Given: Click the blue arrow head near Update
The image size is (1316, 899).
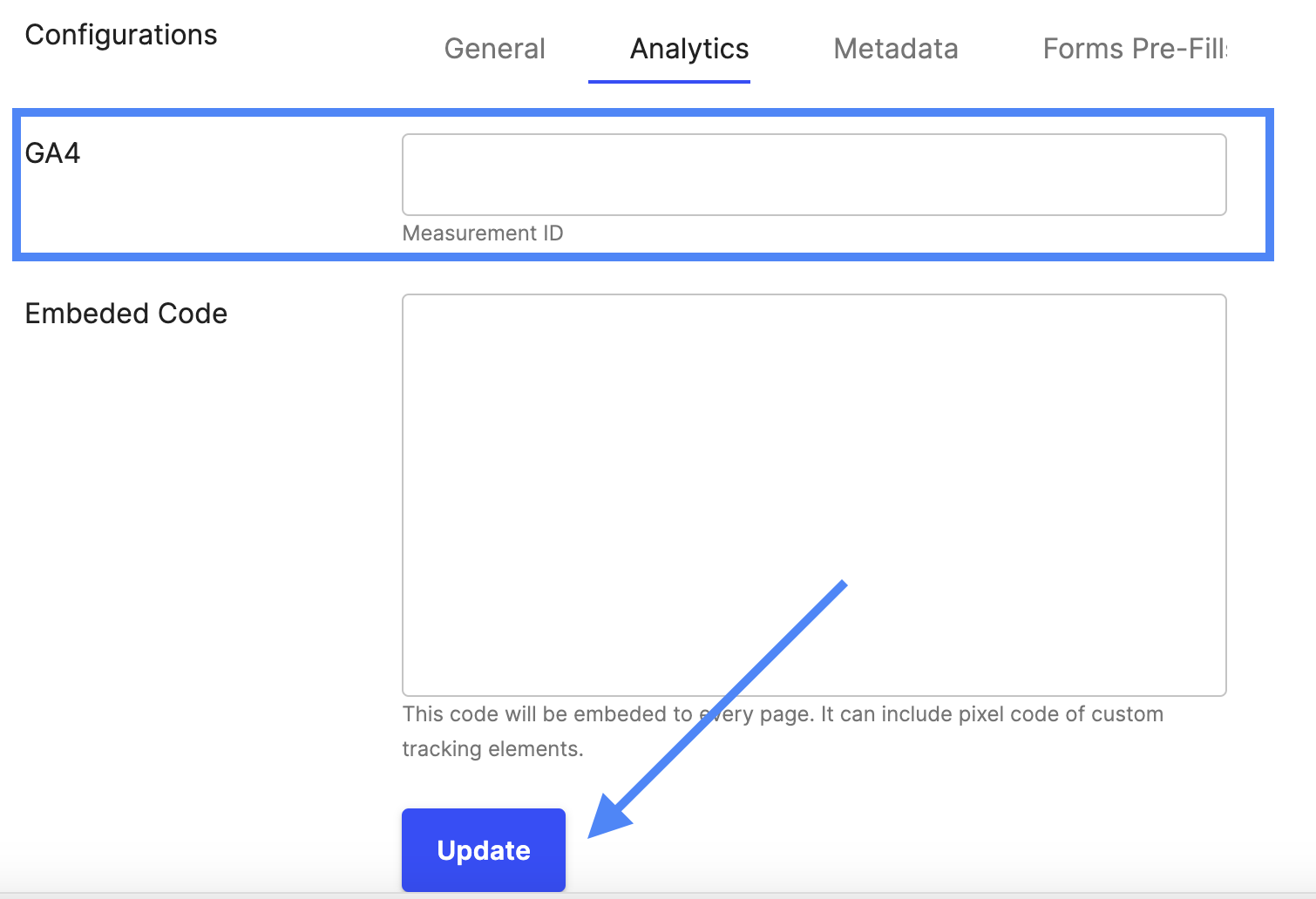Looking at the screenshot, I should tap(610, 817).
